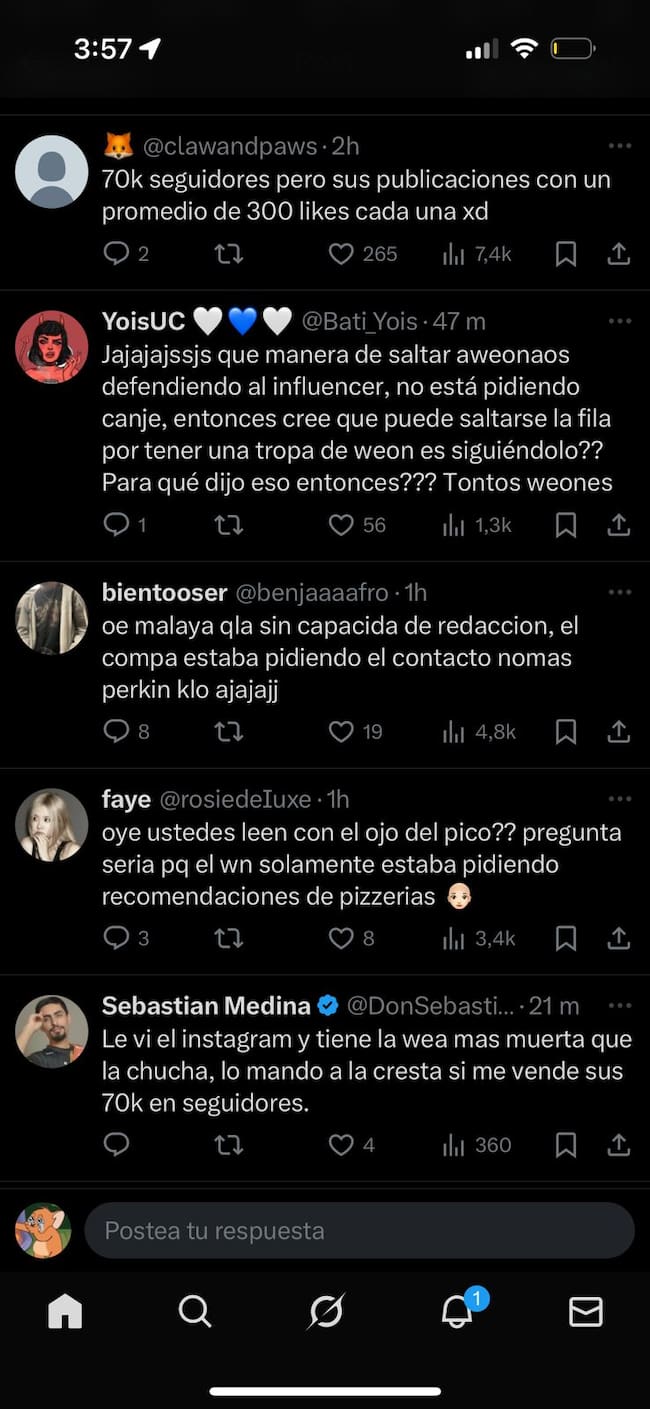Open more options for @clawandpaws post
650x1409 pixels.
tap(620, 147)
